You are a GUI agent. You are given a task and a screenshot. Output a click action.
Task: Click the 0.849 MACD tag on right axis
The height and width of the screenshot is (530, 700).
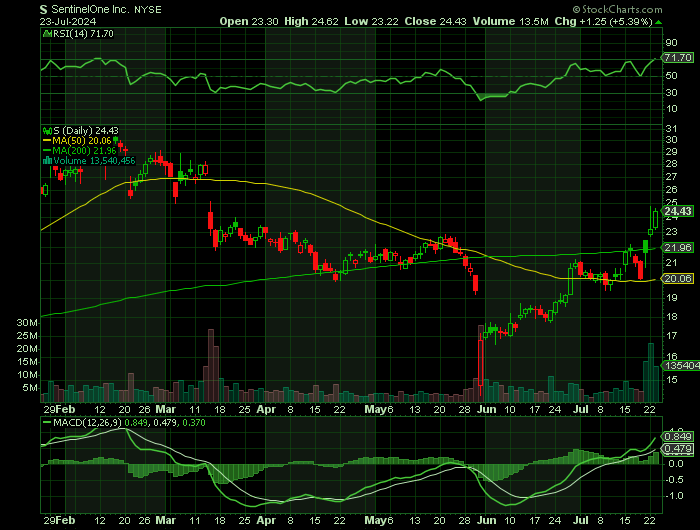[x=678, y=437]
